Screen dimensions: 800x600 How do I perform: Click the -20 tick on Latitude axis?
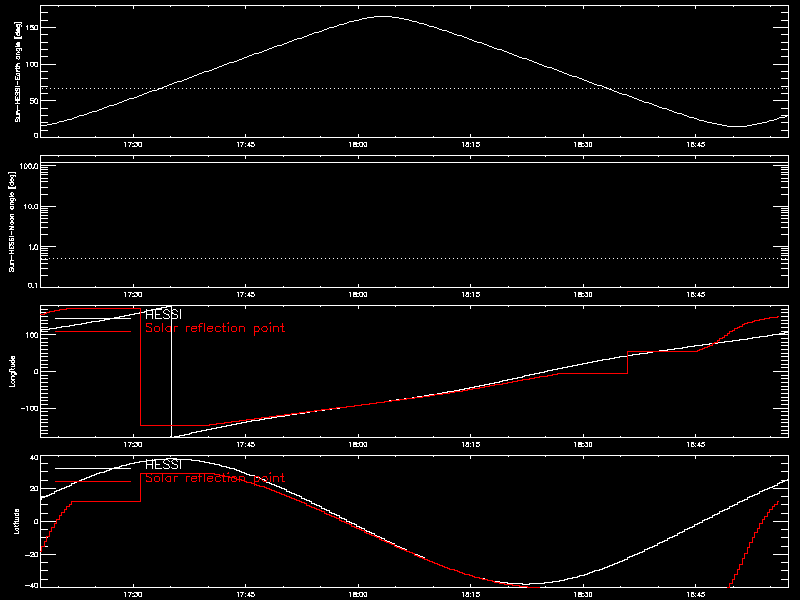pos(32,555)
